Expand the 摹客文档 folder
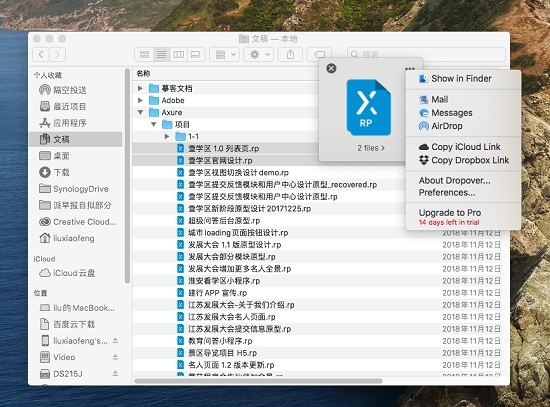 pyautogui.click(x=140, y=88)
